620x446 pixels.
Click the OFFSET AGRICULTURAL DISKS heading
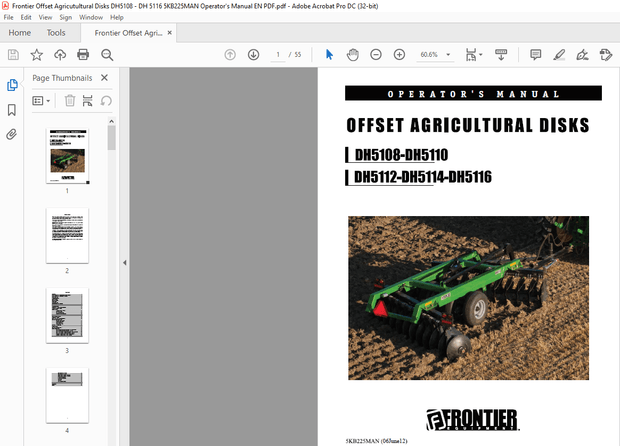(468, 125)
